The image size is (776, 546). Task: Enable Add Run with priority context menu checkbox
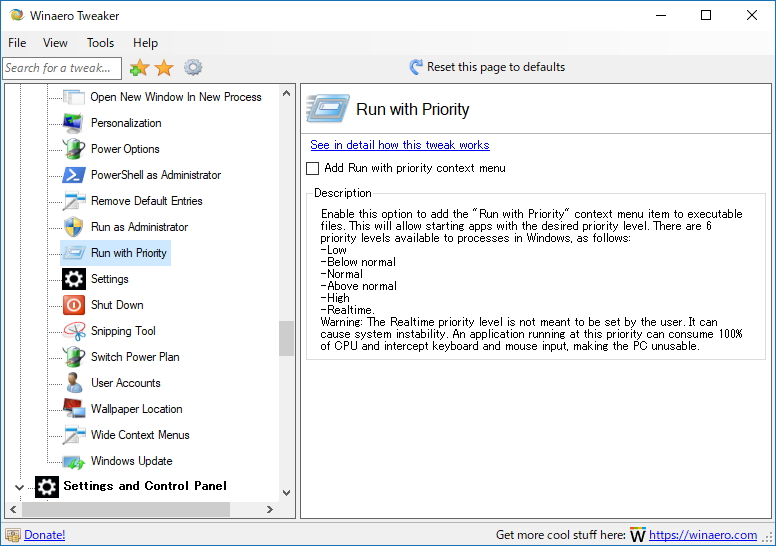click(312, 168)
